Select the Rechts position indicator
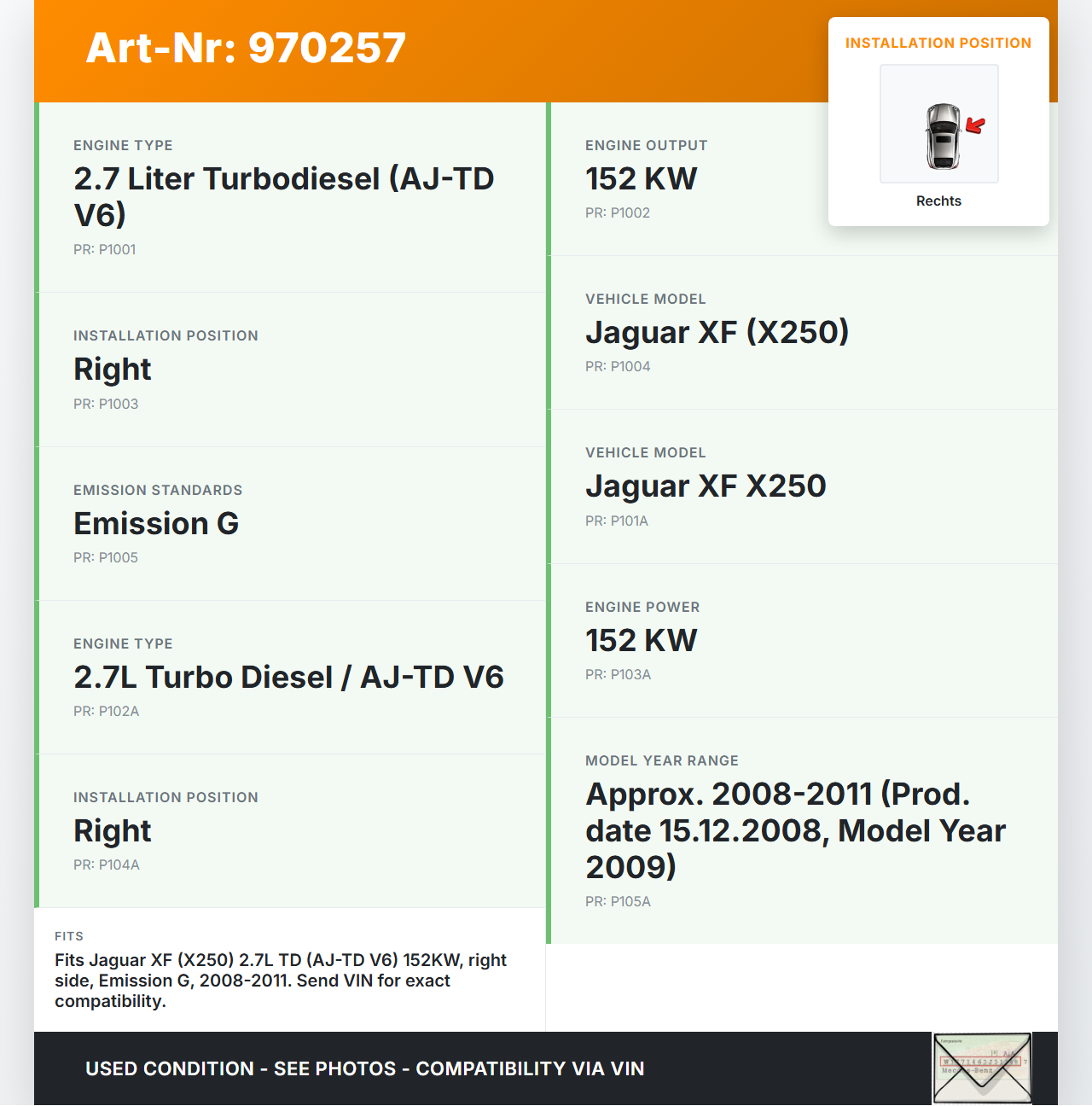The width and height of the screenshot is (1092, 1106). pyautogui.click(x=938, y=201)
